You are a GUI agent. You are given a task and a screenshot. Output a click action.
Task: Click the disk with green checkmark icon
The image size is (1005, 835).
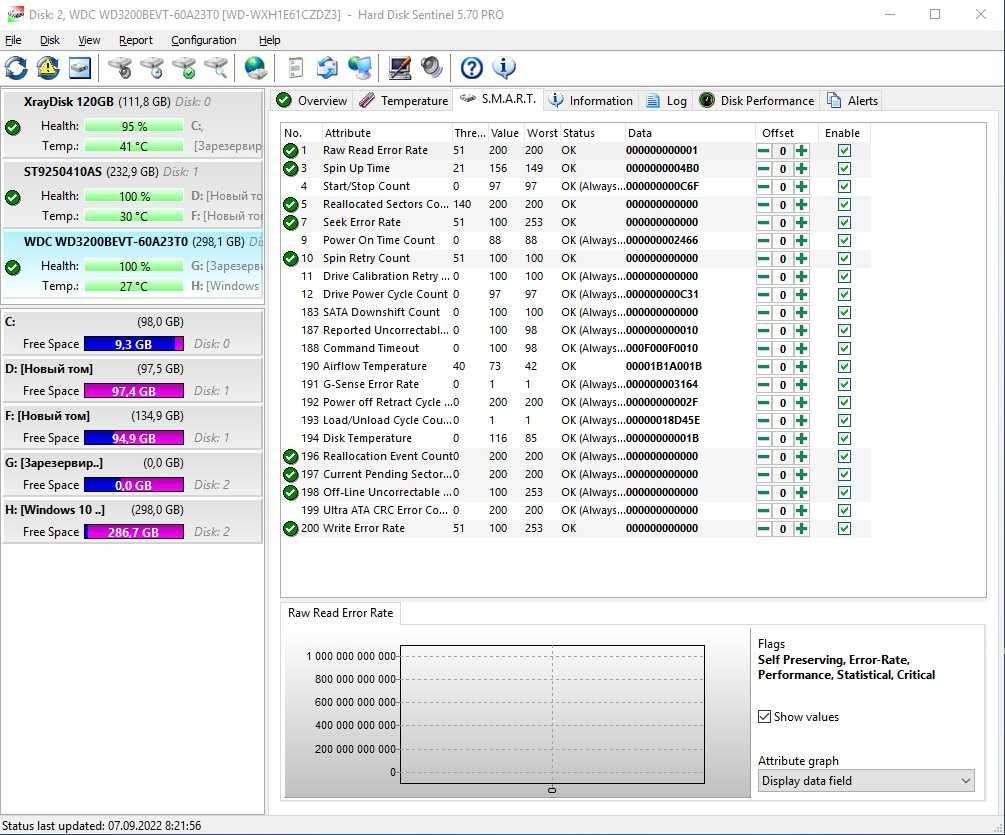point(185,68)
